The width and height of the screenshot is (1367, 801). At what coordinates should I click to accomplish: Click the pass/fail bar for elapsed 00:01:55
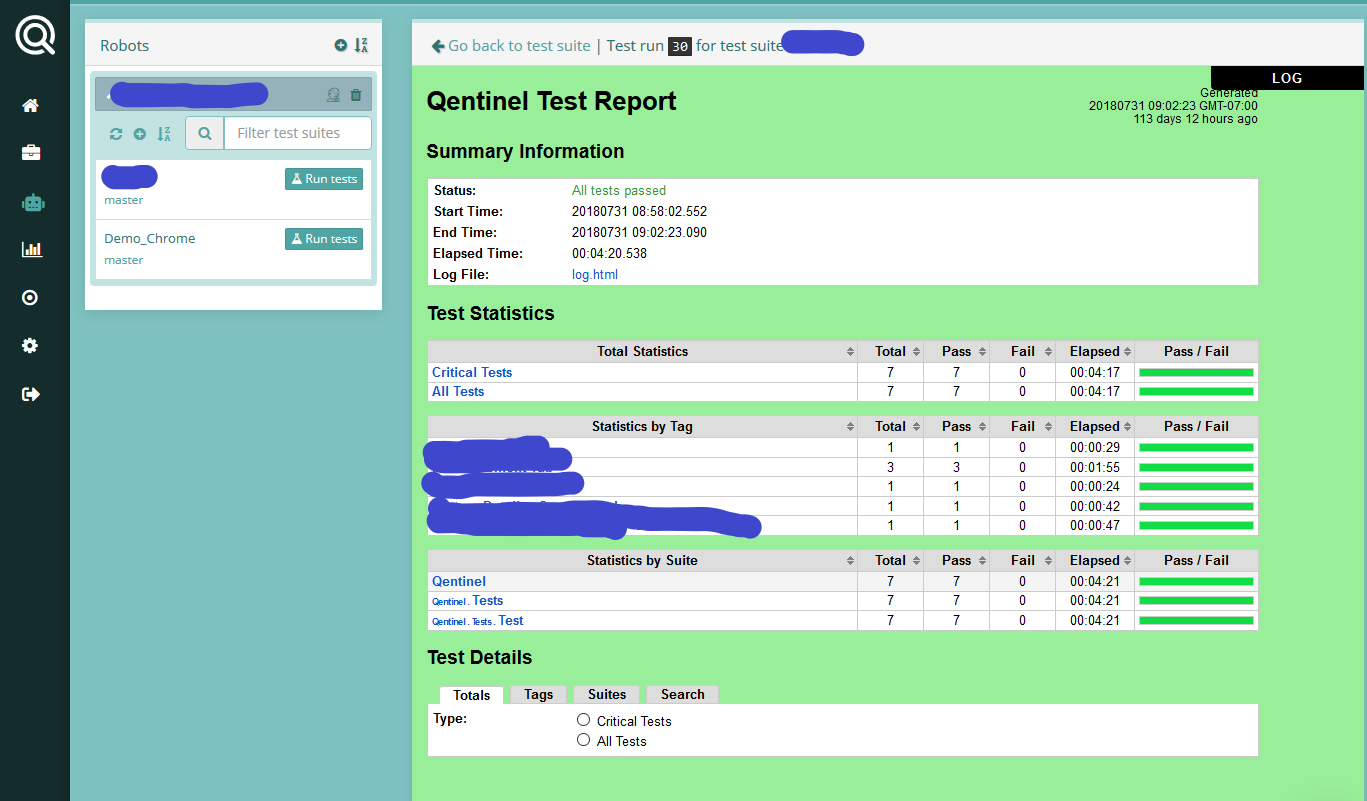tap(1196, 467)
